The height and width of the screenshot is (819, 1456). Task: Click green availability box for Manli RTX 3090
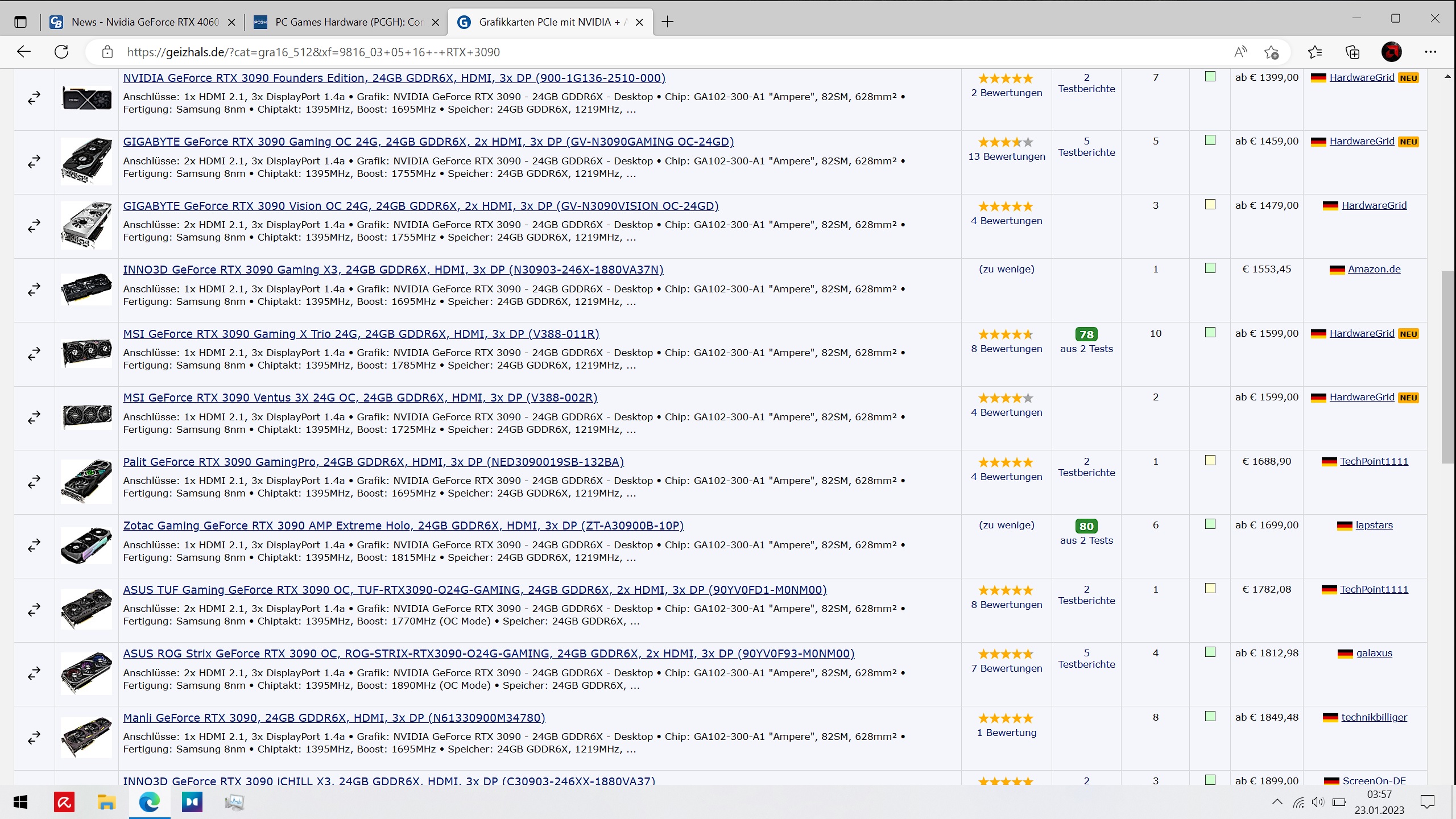[x=1210, y=717]
